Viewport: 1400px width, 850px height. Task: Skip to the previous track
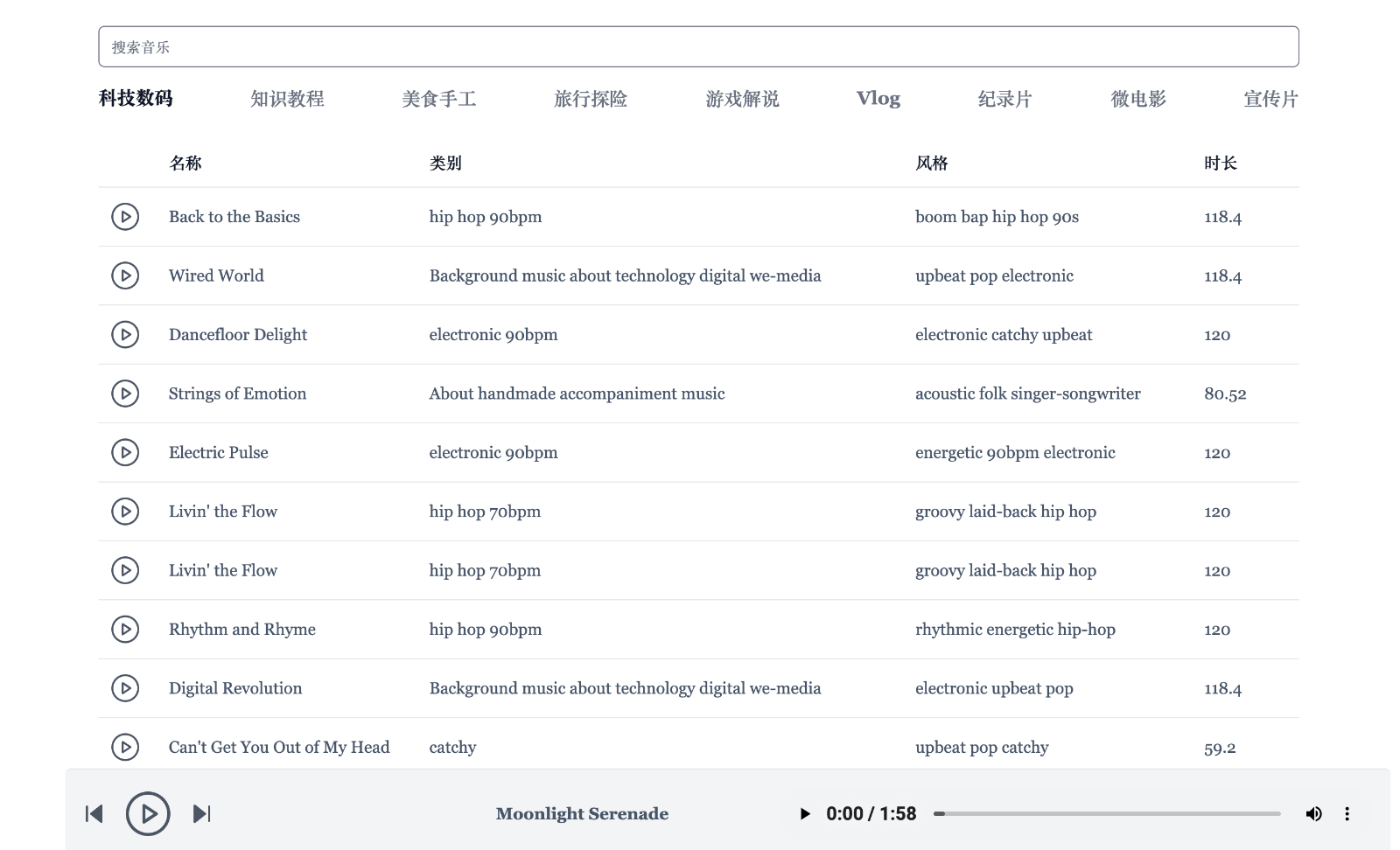click(94, 814)
